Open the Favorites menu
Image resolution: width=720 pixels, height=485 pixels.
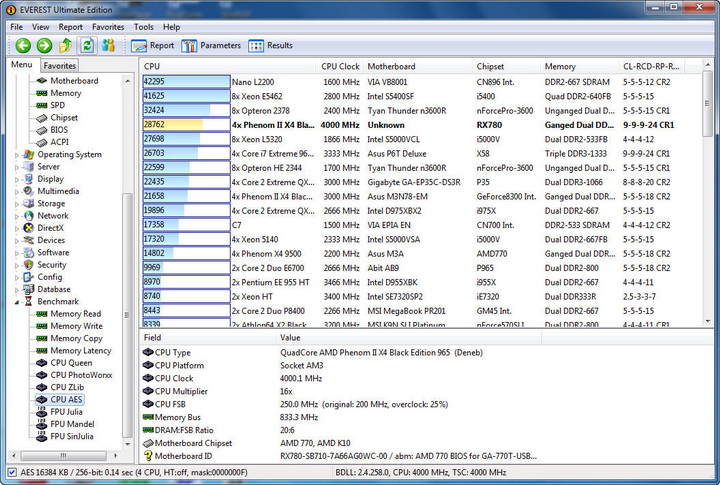[108, 27]
